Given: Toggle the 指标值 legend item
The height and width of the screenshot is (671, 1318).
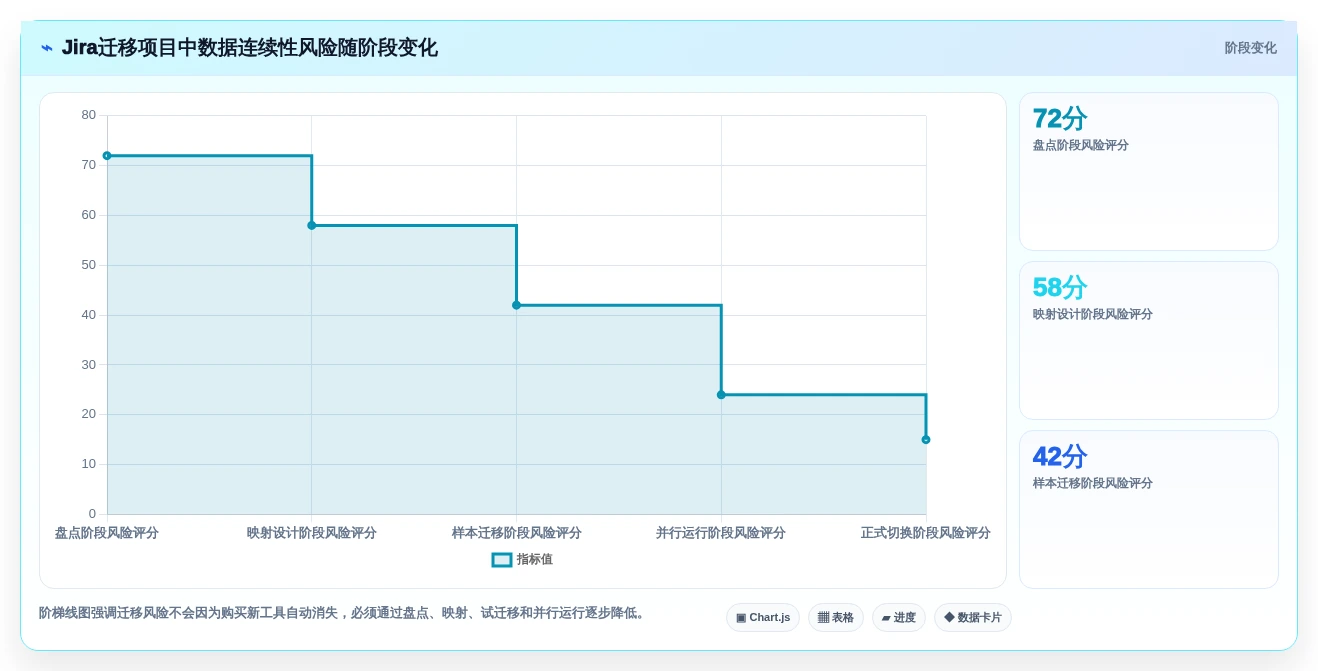Looking at the screenshot, I should tap(522, 560).
